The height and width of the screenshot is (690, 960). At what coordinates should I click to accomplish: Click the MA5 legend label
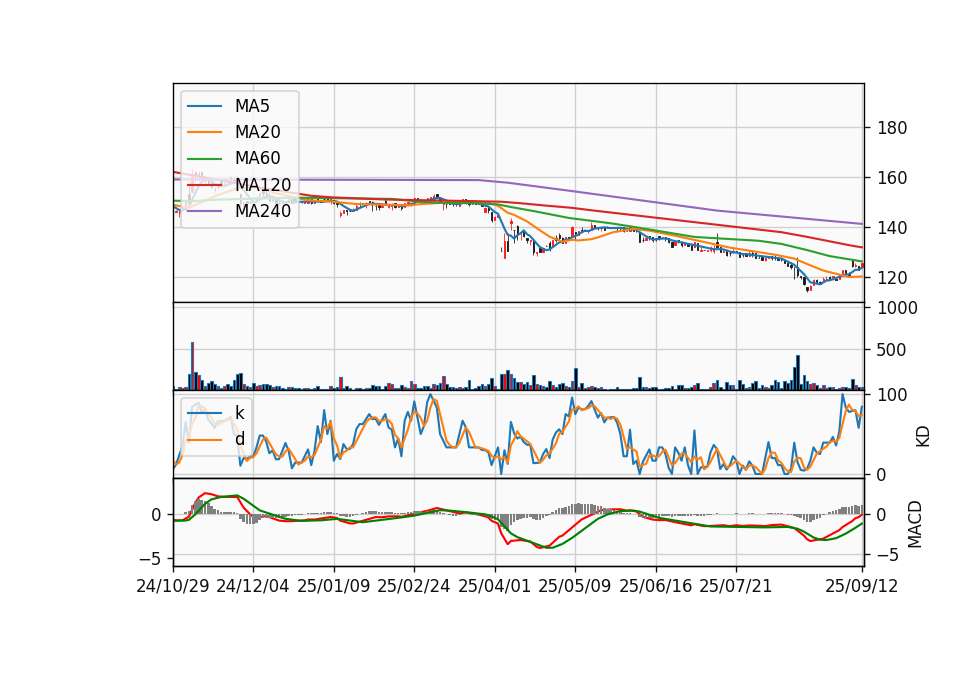point(252,106)
